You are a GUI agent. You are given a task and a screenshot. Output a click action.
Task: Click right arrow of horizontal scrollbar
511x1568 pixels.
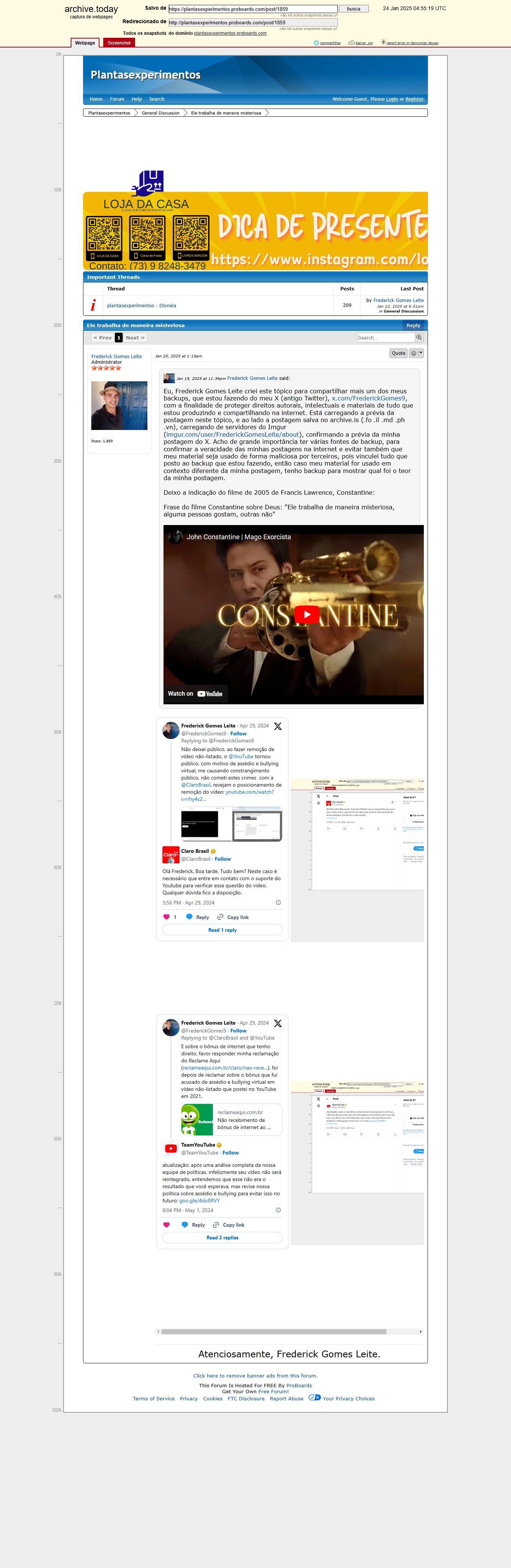click(420, 1332)
